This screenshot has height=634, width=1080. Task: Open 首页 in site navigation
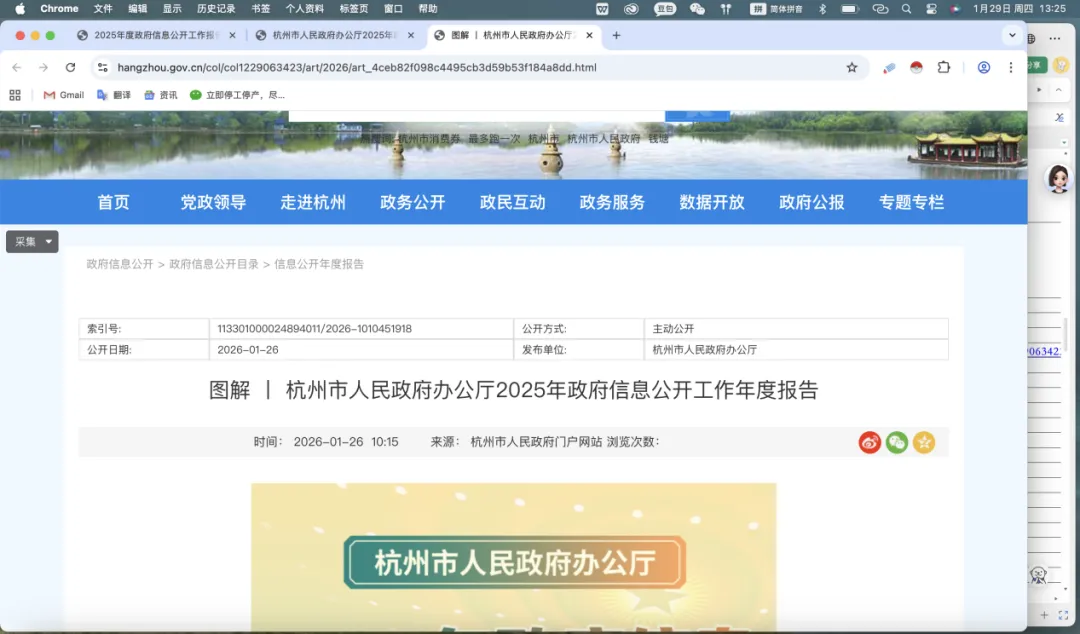[114, 202]
